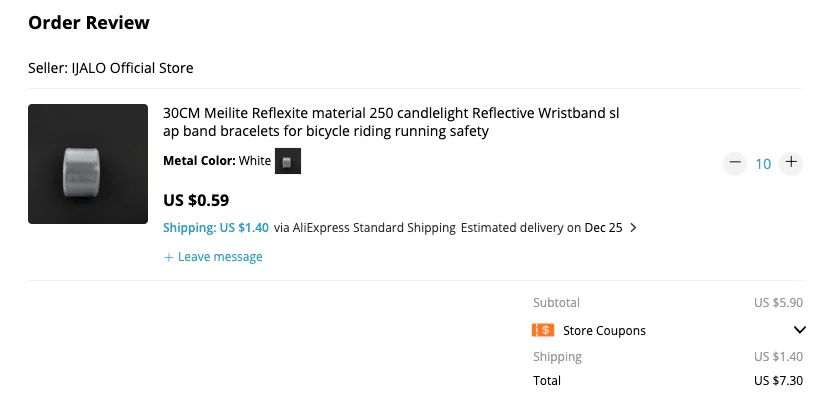Image resolution: width=819 pixels, height=403 pixels.
Task: Click the quantity value 10 field
Action: [x=763, y=163]
